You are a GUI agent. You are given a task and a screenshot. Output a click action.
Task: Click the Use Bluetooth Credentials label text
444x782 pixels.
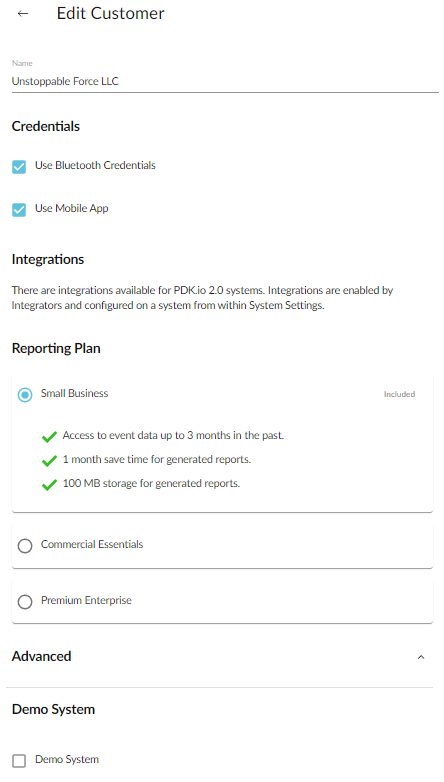(x=95, y=166)
